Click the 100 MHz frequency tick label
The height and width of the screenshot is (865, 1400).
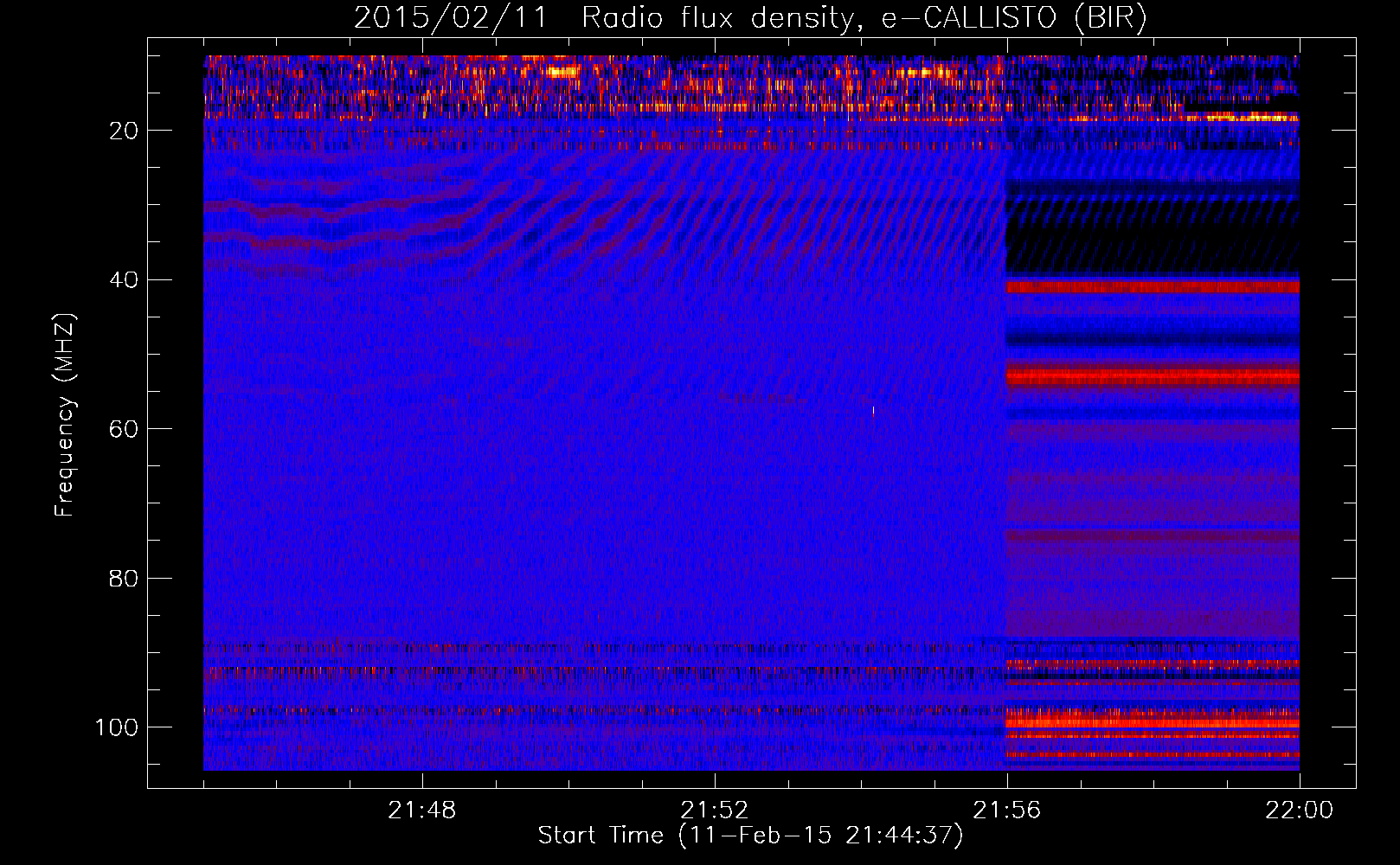pos(116,727)
